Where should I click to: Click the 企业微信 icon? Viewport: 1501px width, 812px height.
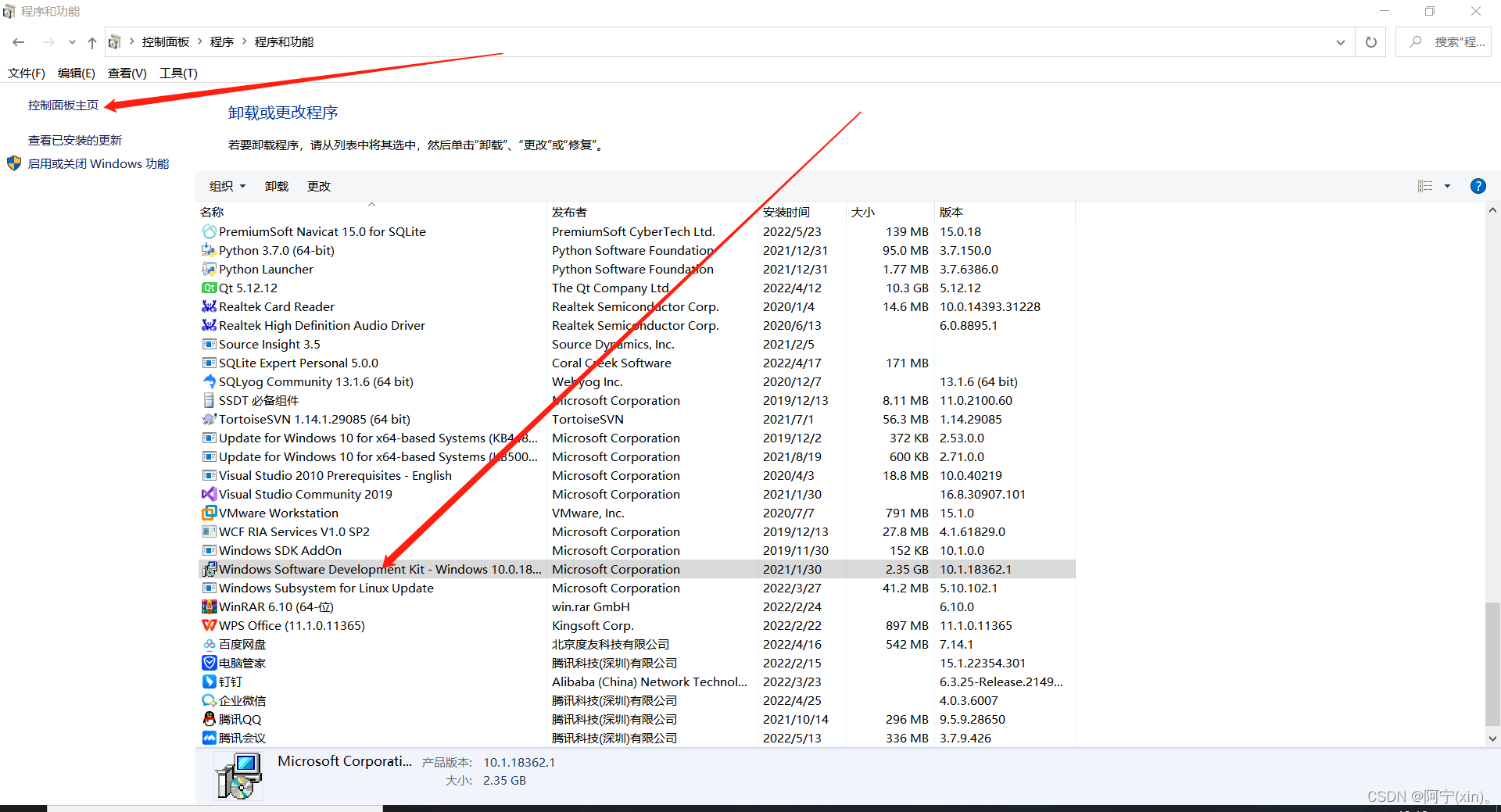tap(209, 701)
